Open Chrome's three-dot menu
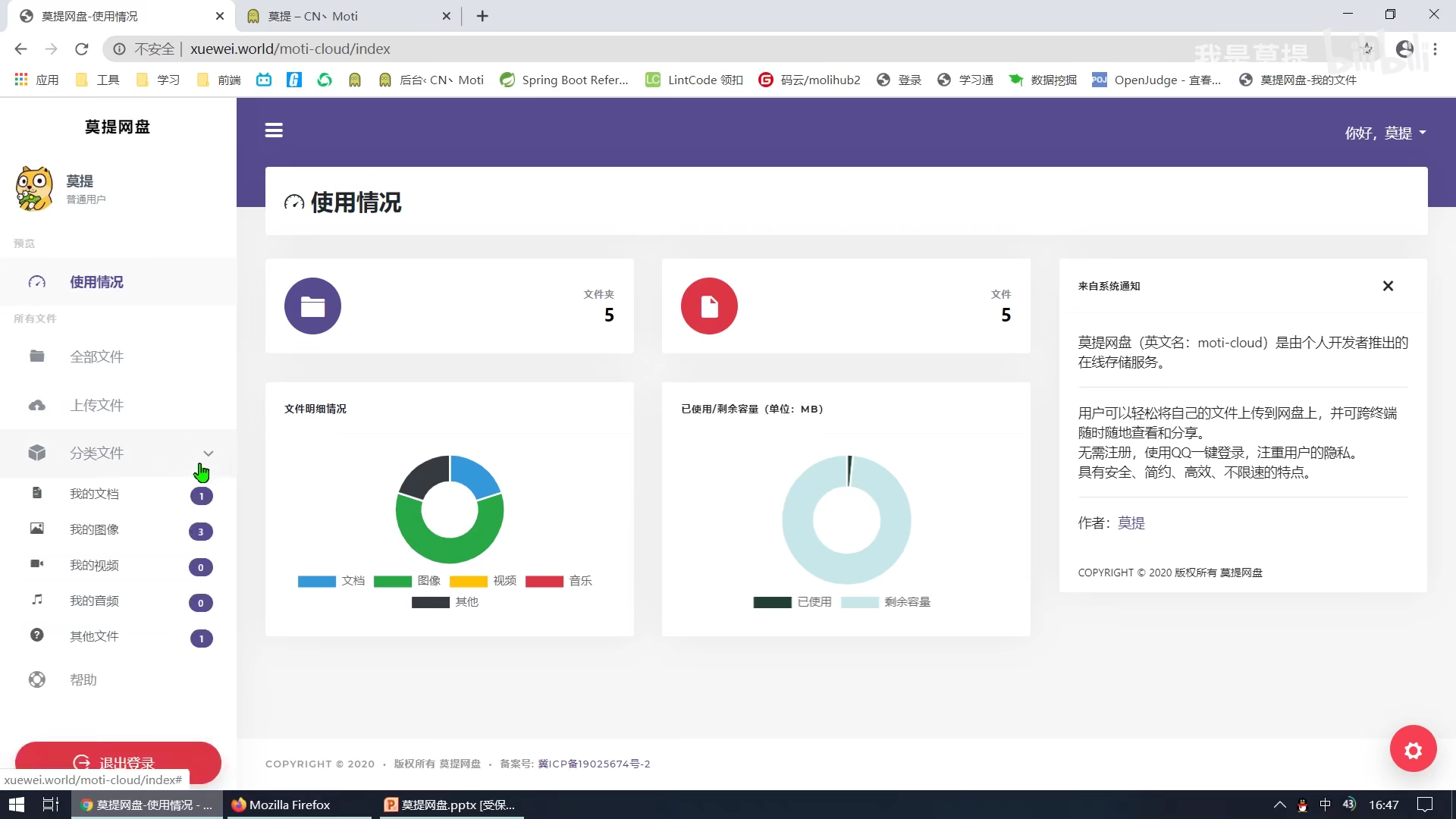 point(1435,49)
